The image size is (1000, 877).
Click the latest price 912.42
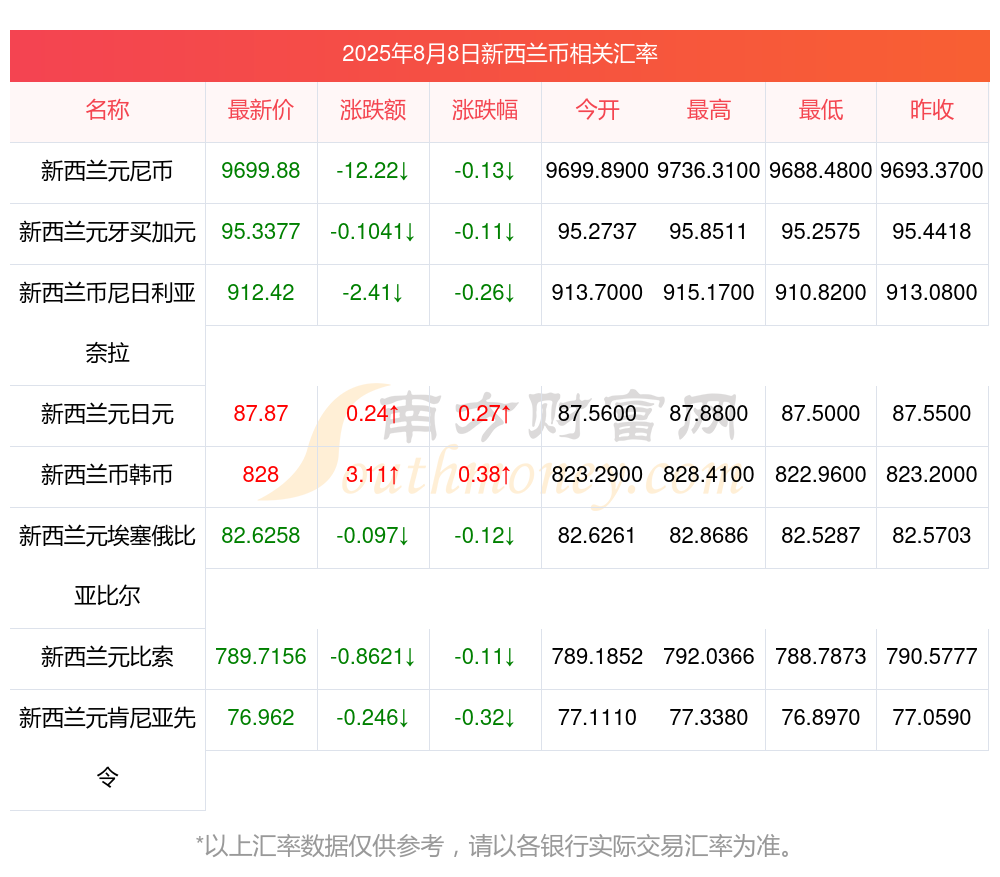click(260, 292)
